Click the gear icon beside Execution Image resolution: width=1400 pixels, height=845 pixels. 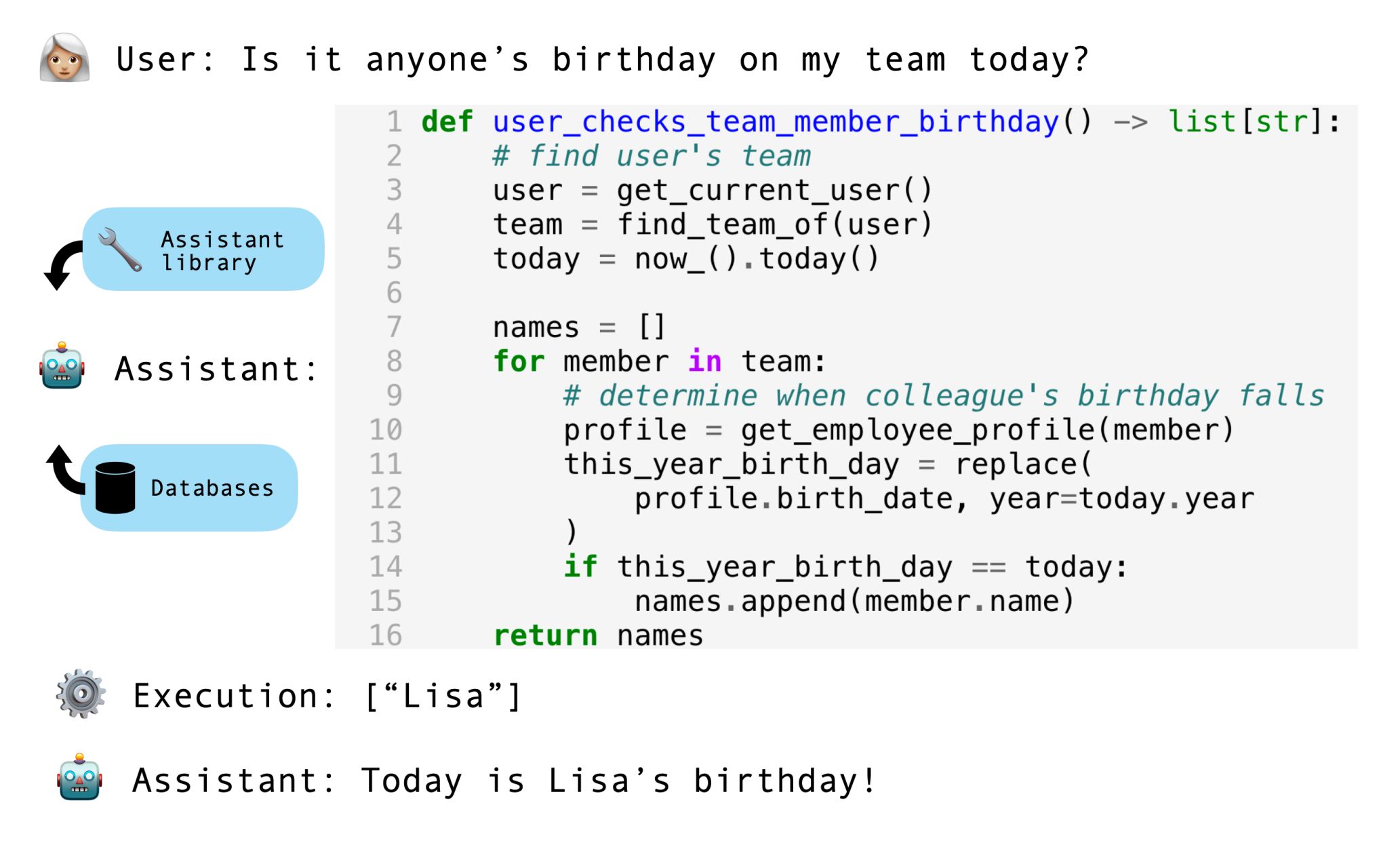(81, 694)
